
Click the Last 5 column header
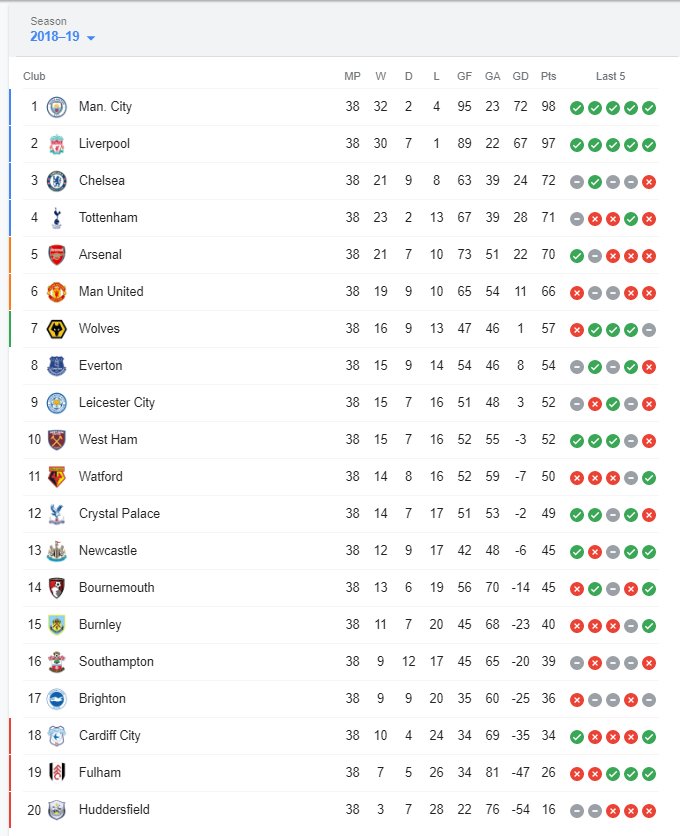tap(611, 76)
